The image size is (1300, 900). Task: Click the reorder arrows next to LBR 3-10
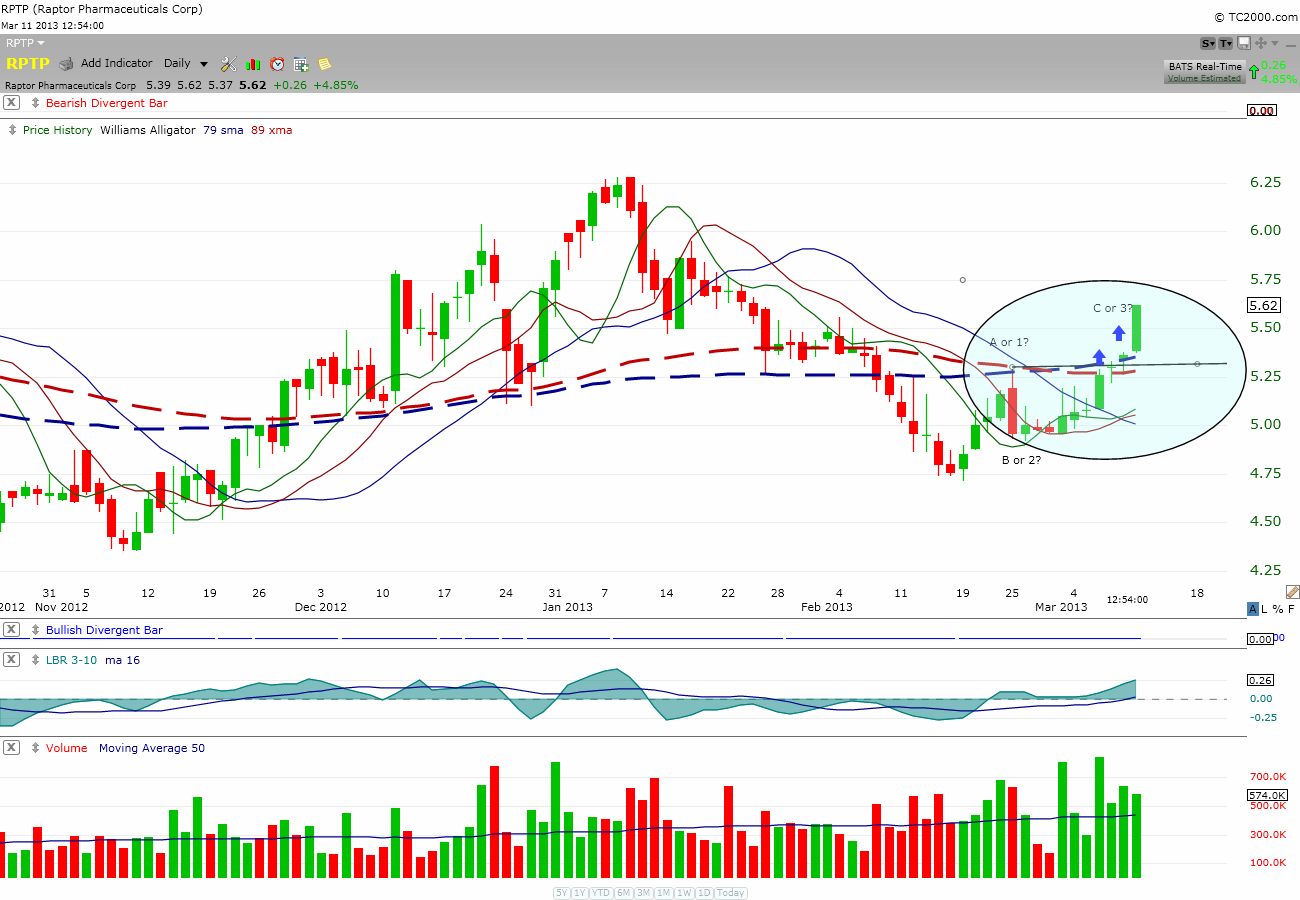[x=35, y=660]
